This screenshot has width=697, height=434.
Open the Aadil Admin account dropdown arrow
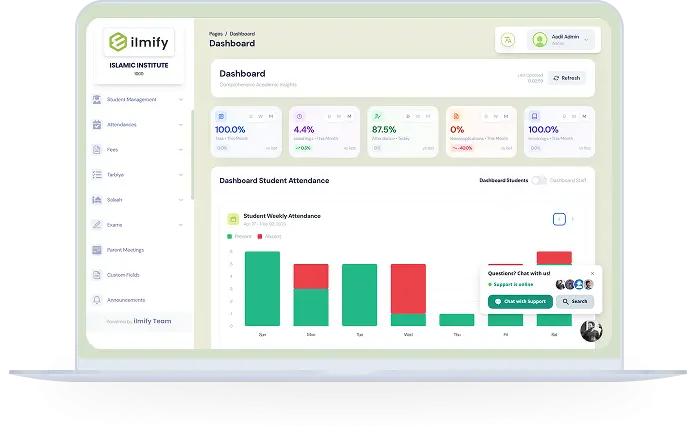tap(586, 40)
